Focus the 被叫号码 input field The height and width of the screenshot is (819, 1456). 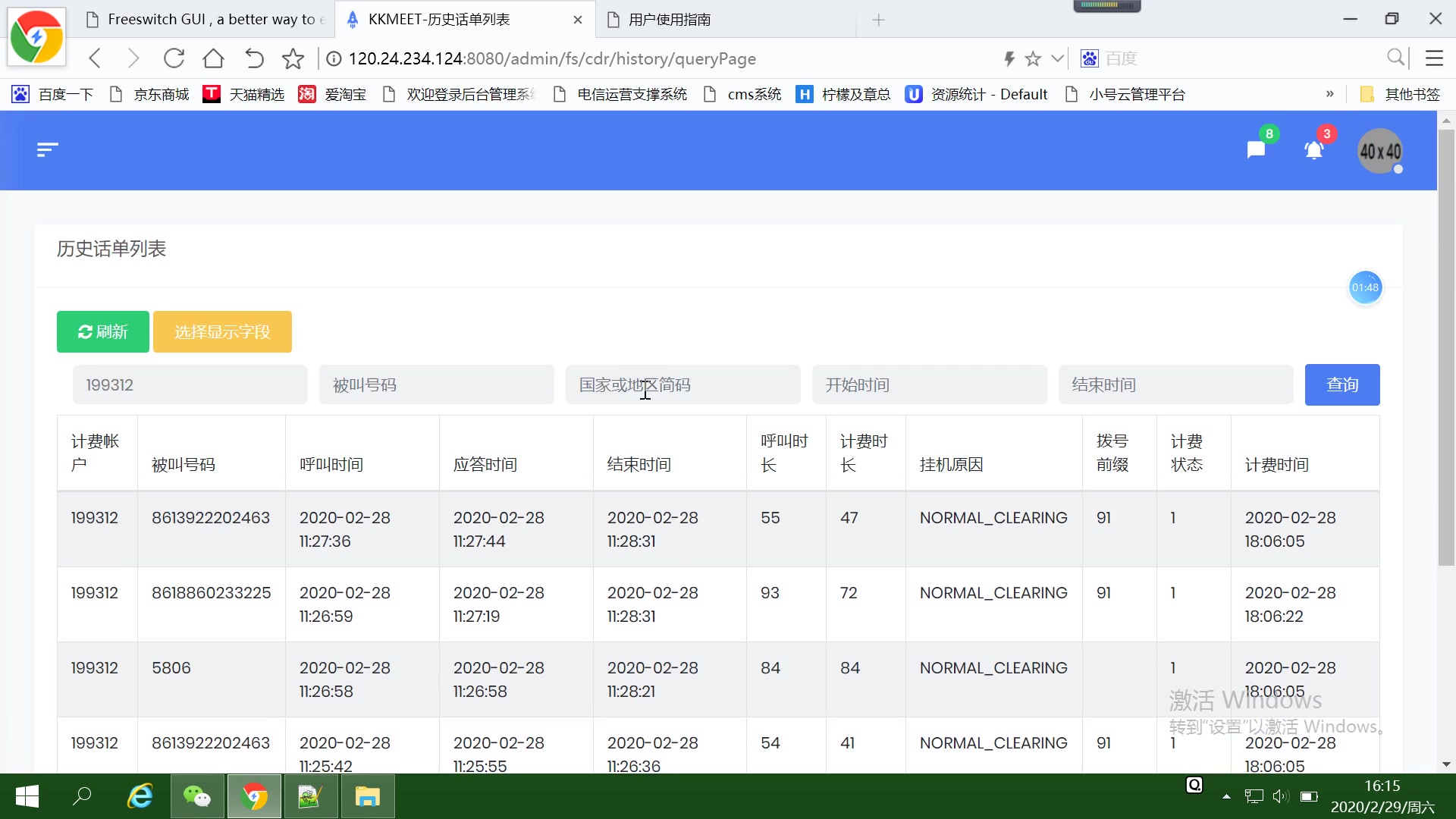pyautogui.click(x=437, y=385)
